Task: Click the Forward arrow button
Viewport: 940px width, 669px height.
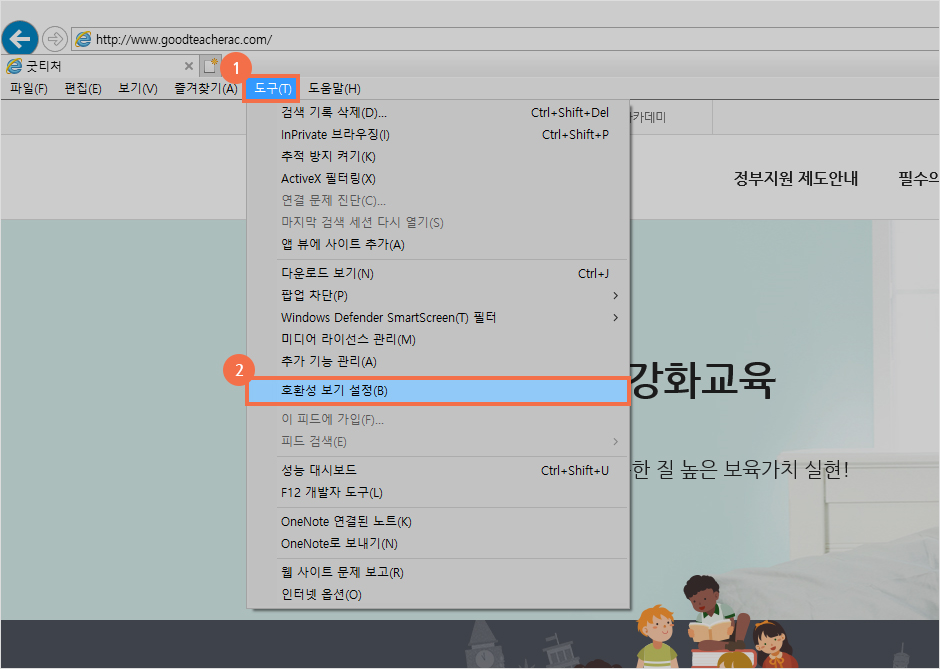Action: [x=55, y=40]
